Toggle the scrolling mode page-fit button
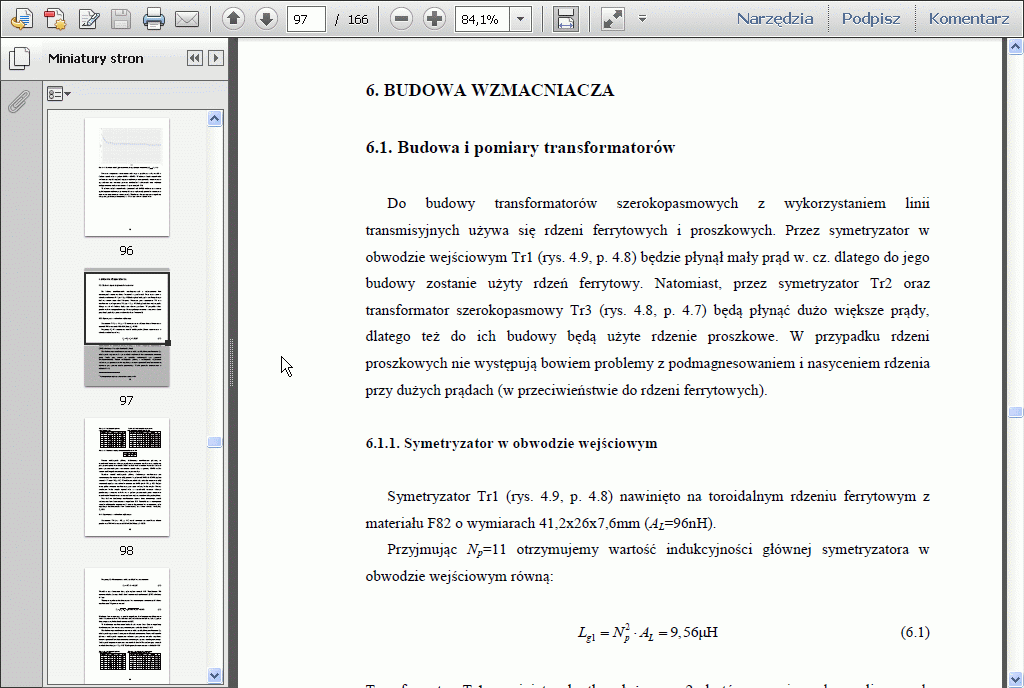This screenshot has width=1024, height=688. (565, 18)
